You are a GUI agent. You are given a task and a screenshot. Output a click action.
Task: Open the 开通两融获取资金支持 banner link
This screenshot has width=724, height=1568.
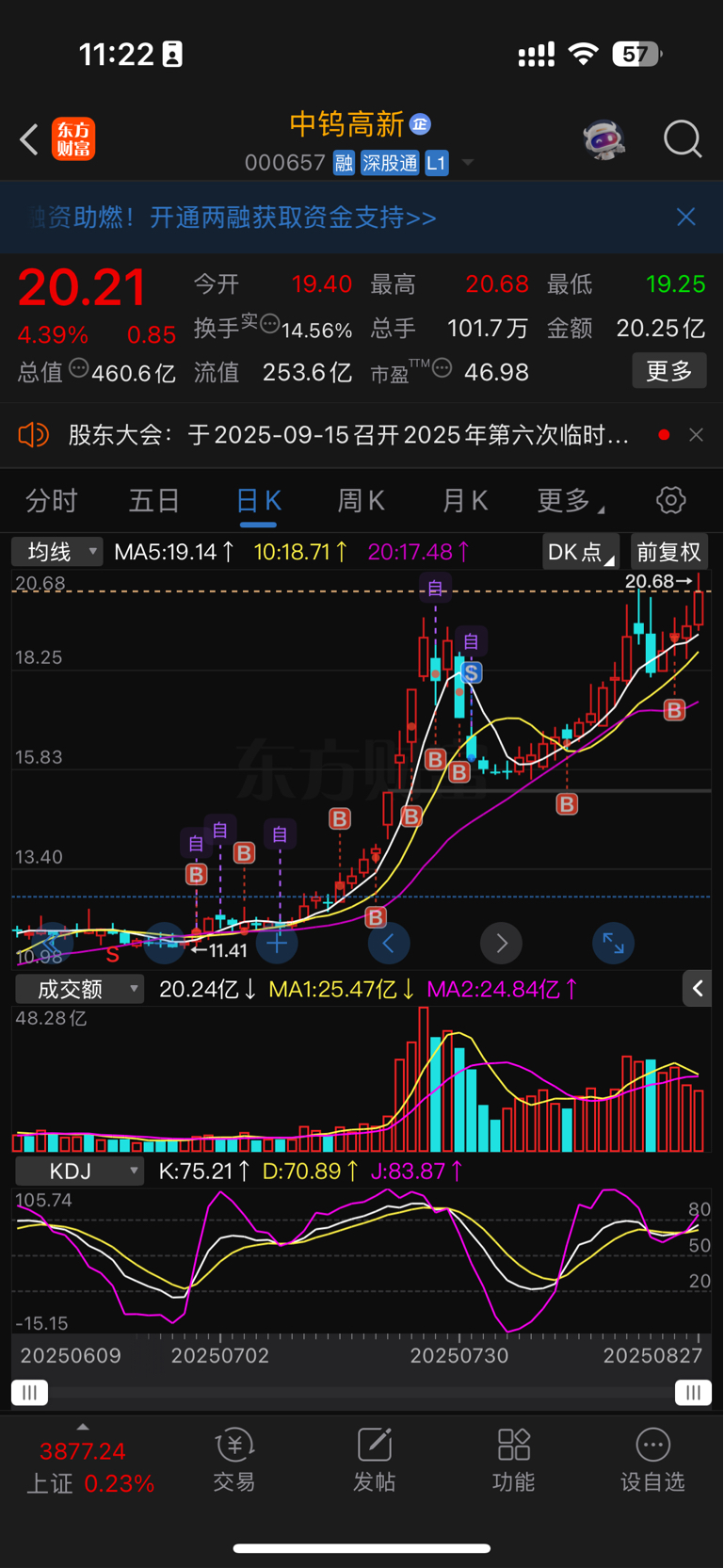[x=293, y=218]
